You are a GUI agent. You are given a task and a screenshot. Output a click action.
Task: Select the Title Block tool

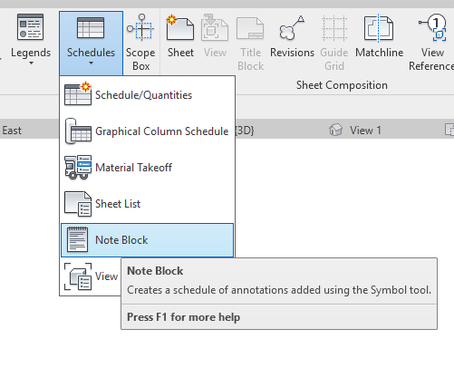click(251, 43)
